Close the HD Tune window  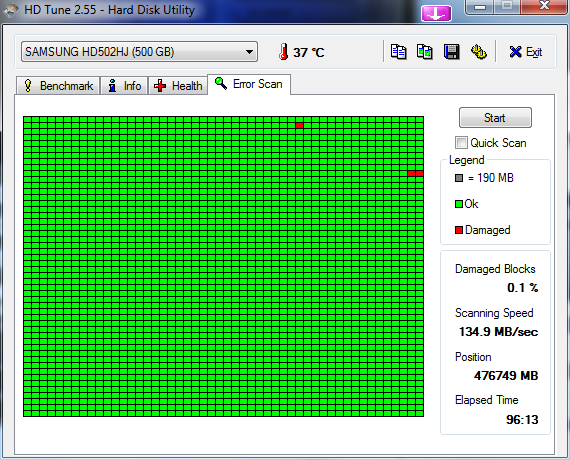(544, 6)
